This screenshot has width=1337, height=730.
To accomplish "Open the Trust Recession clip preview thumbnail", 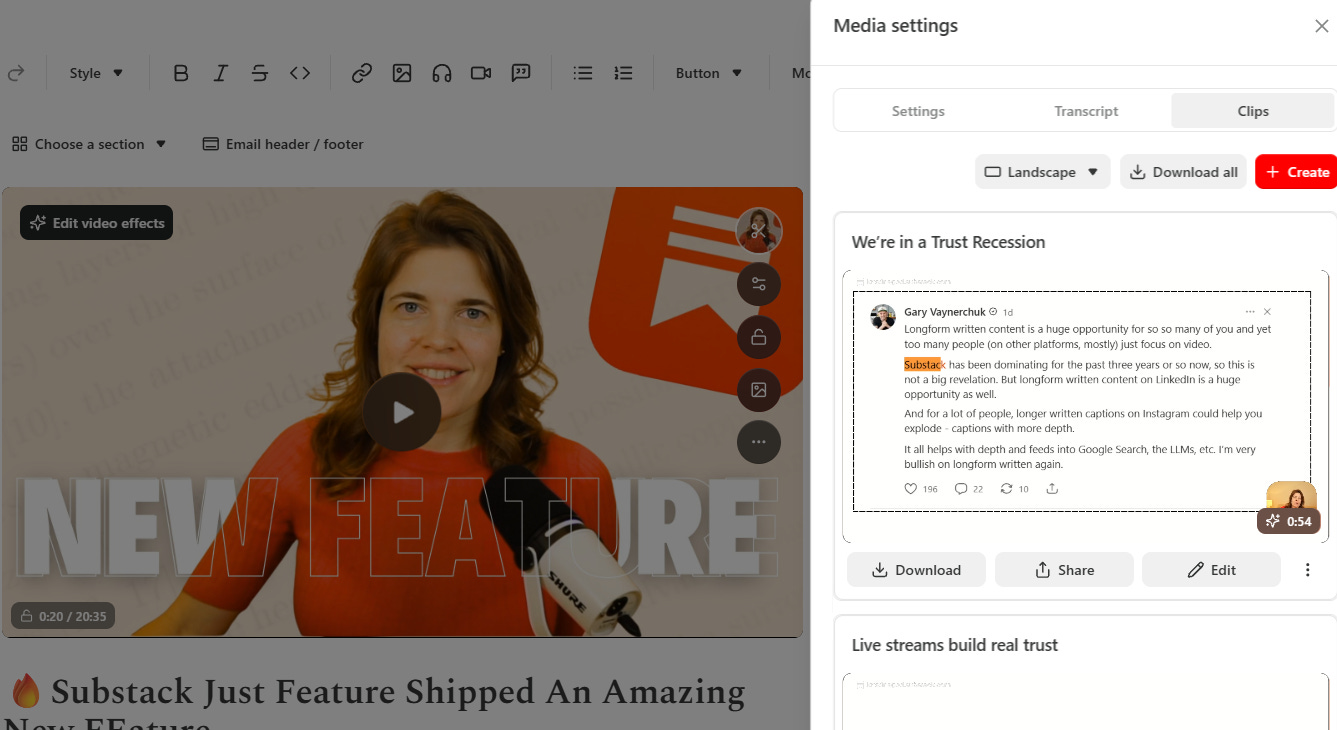I will point(1085,407).
